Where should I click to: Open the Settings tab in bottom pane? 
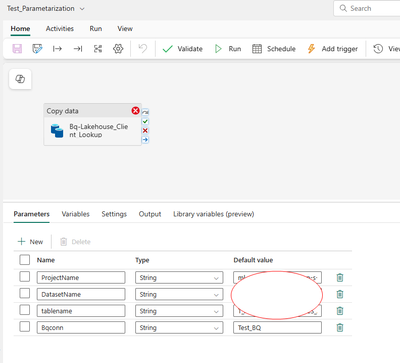click(114, 214)
